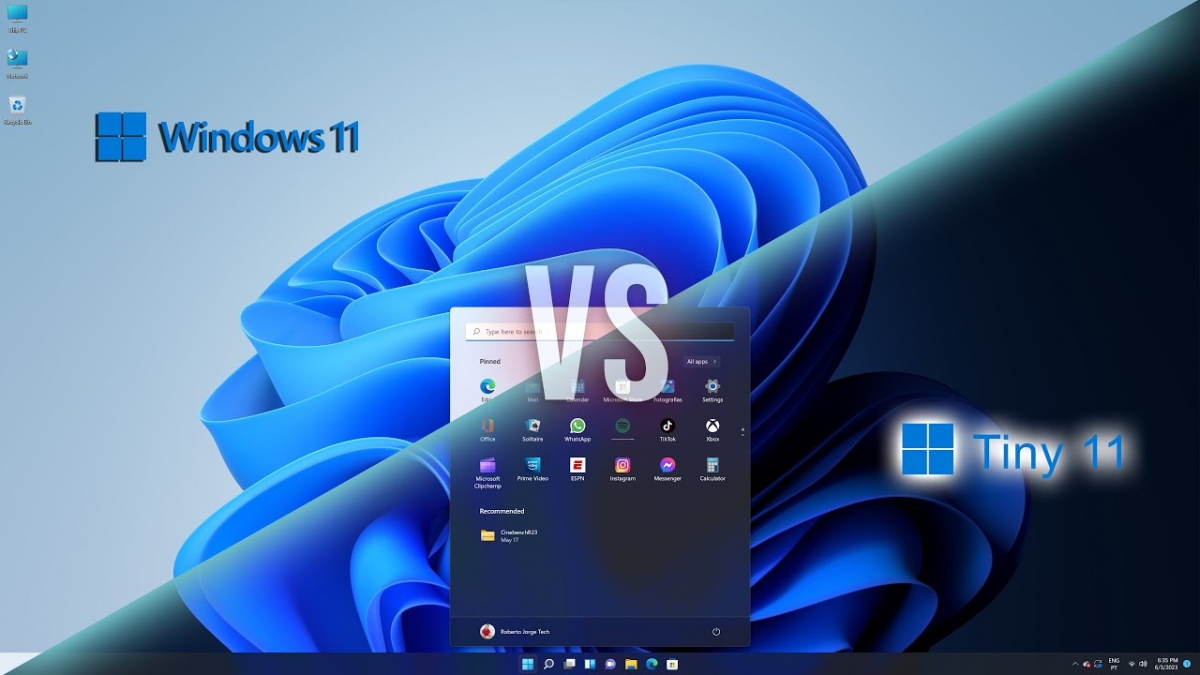Expand the All apps list
1200x675 pixels.
pyautogui.click(x=701, y=361)
